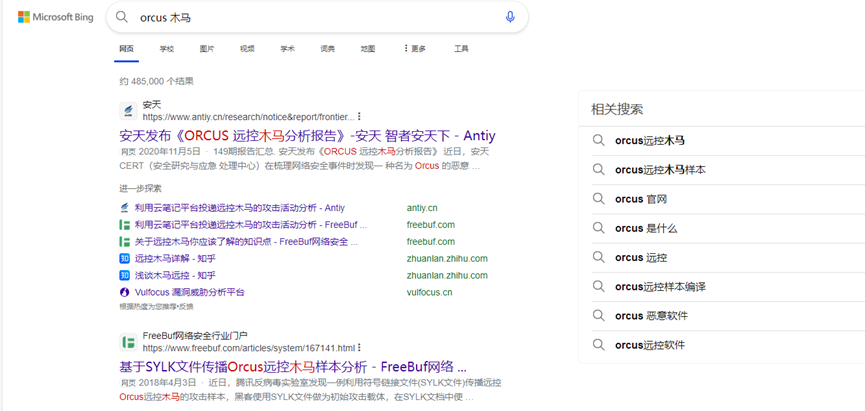Select the 网页 tab

126,49
